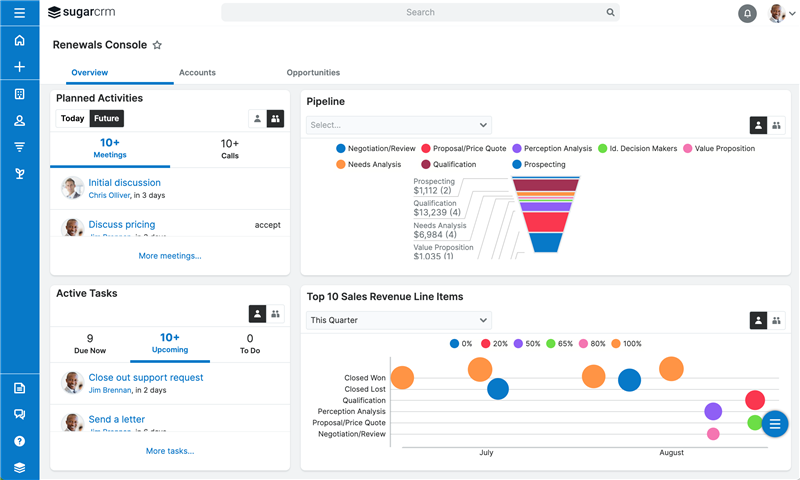Open the This Quarter dropdown
The height and width of the screenshot is (480, 800).
click(x=398, y=320)
